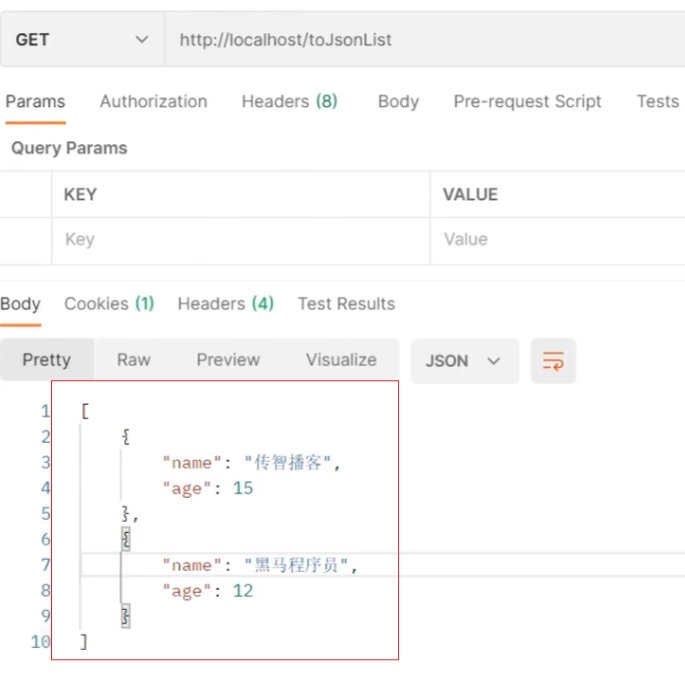Open the Pre-request Script tab
The height and width of the screenshot is (676, 685).
click(x=527, y=101)
